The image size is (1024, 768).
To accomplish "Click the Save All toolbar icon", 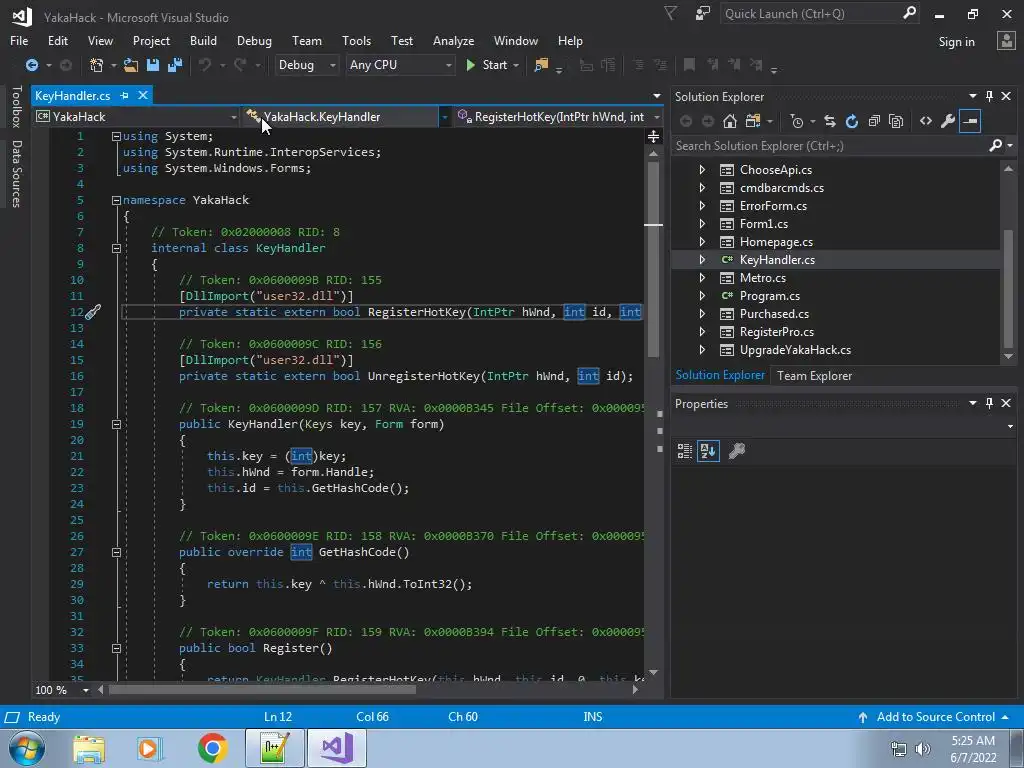I will click(x=174, y=65).
